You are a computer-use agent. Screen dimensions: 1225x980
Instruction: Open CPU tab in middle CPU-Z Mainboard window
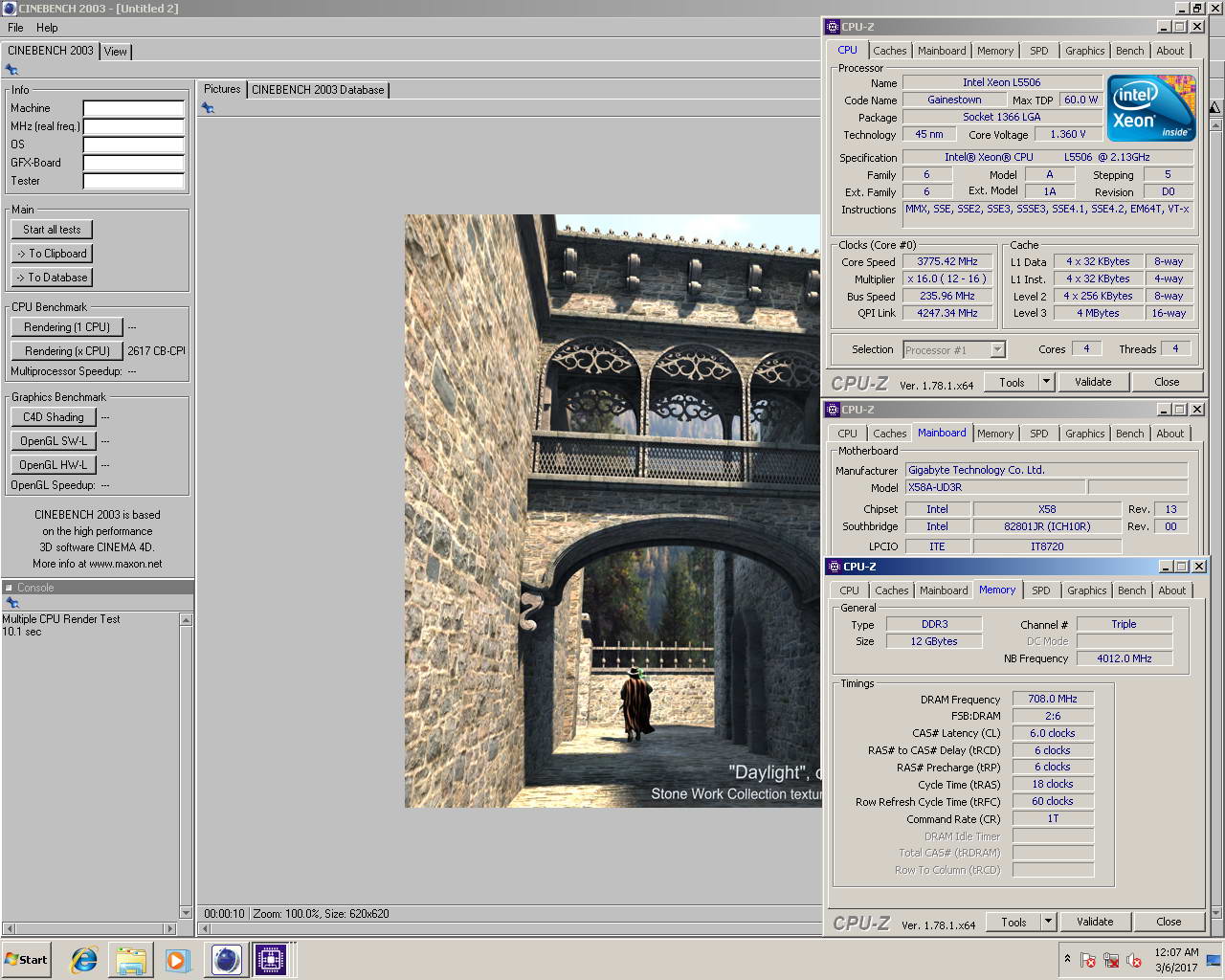848,434
